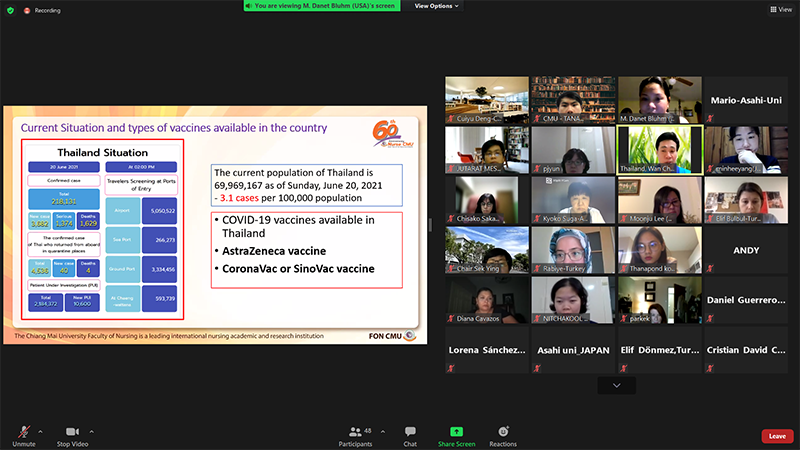Open the Participants panel
This screenshot has height=450, width=800.
point(355,436)
